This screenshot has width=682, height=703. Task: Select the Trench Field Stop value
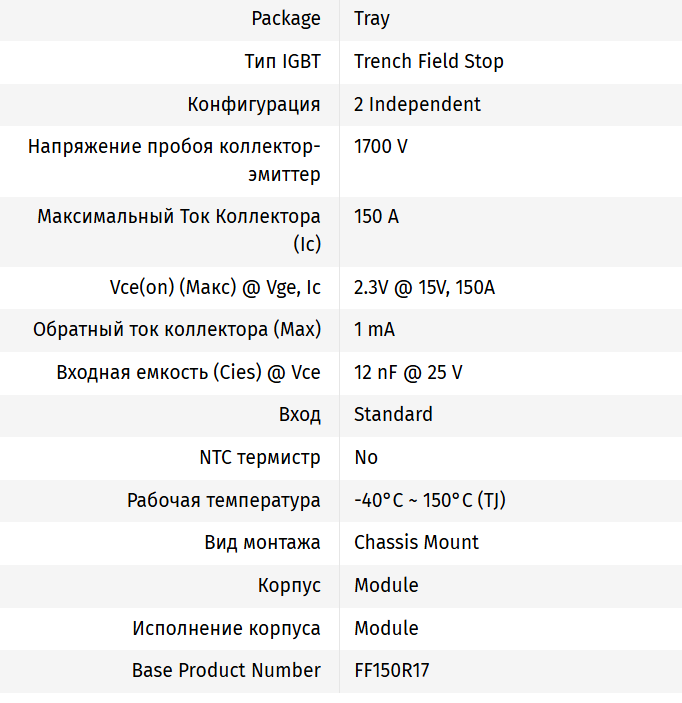[429, 61]
